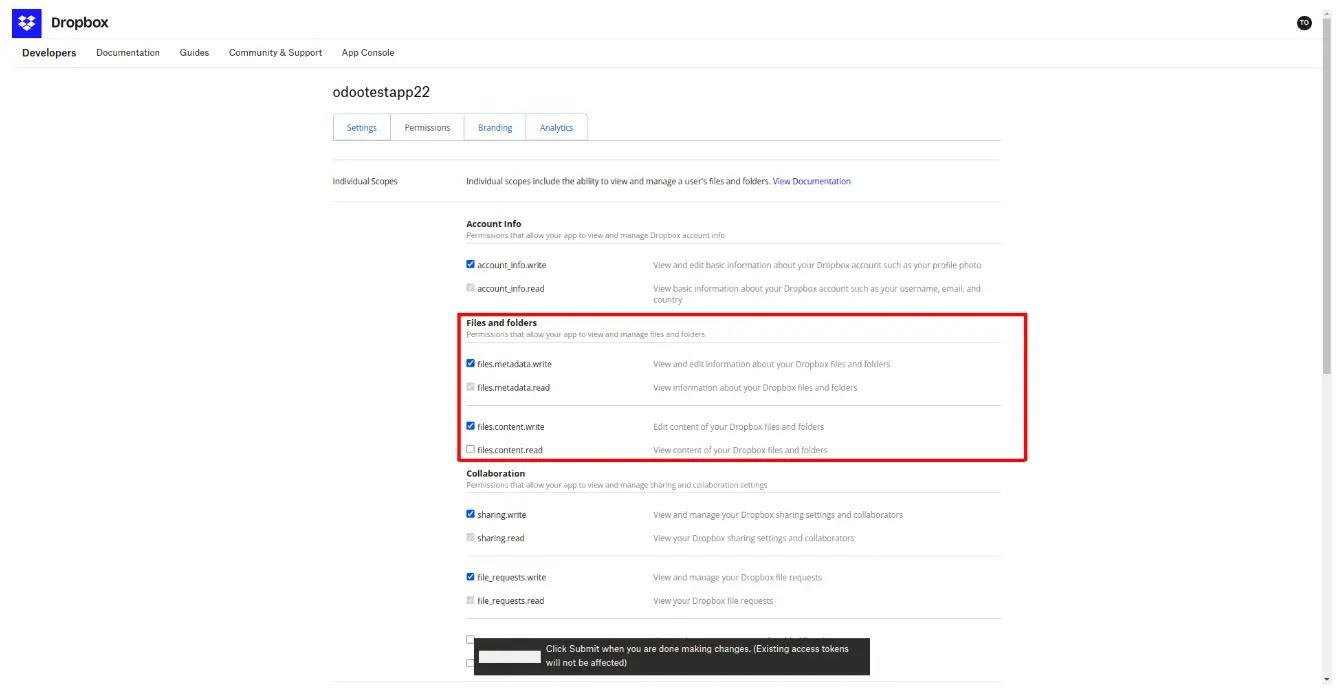Switch to the Analytics tab

click(x=556, y=127)
